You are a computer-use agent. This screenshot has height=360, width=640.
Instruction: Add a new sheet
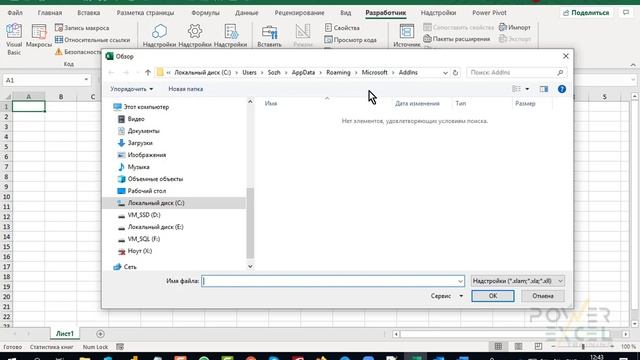100,334
